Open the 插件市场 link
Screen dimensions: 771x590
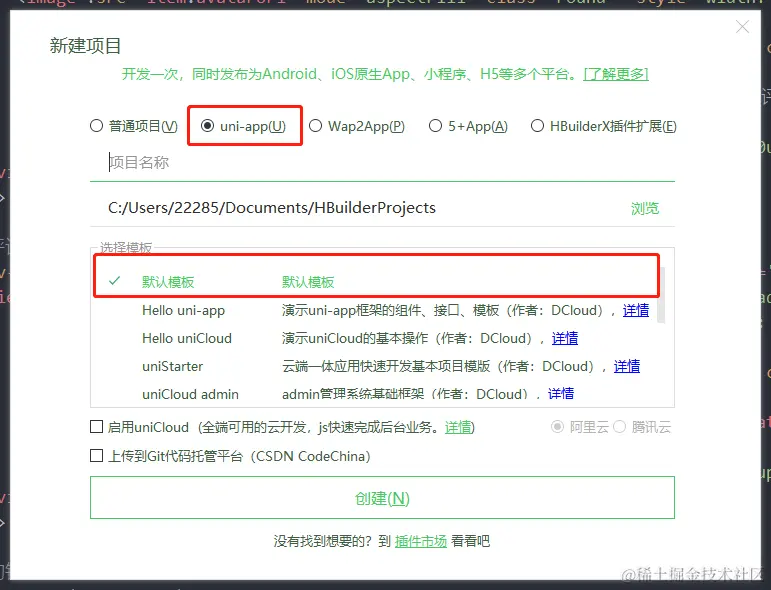[421, 541]
